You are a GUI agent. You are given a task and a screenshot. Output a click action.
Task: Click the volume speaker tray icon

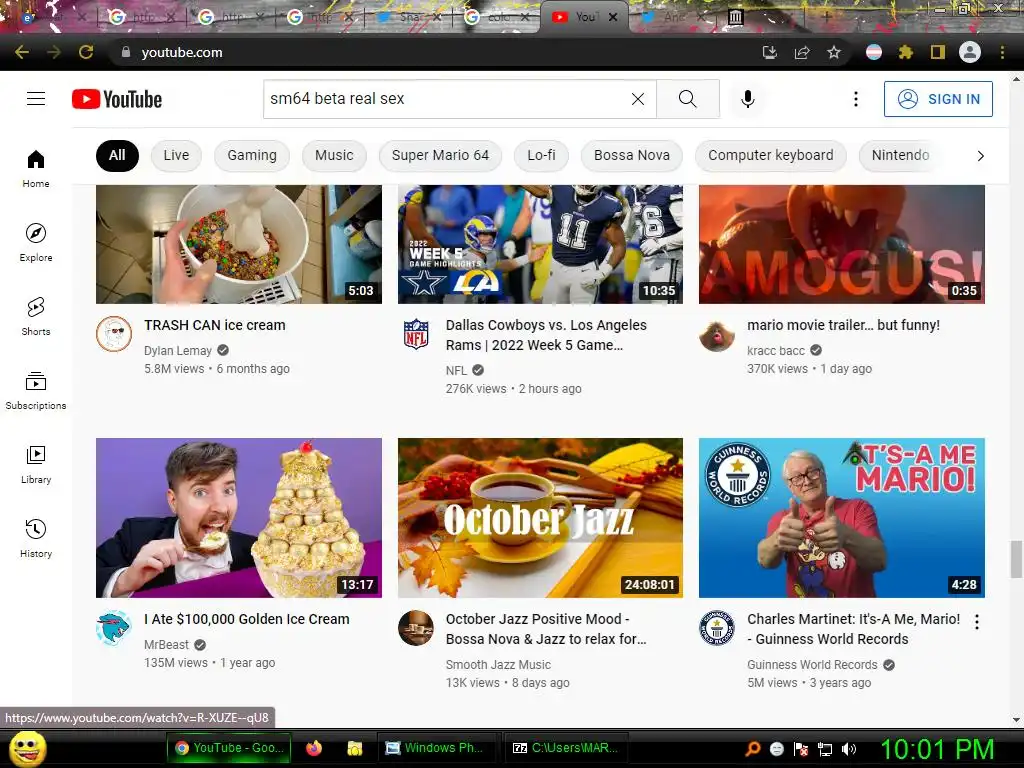(x=848, y=749)
